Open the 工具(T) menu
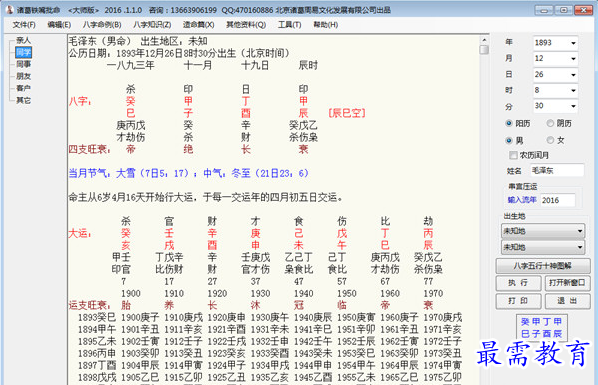The height and width of the screenshot is (385, 598). pos(289,25)
